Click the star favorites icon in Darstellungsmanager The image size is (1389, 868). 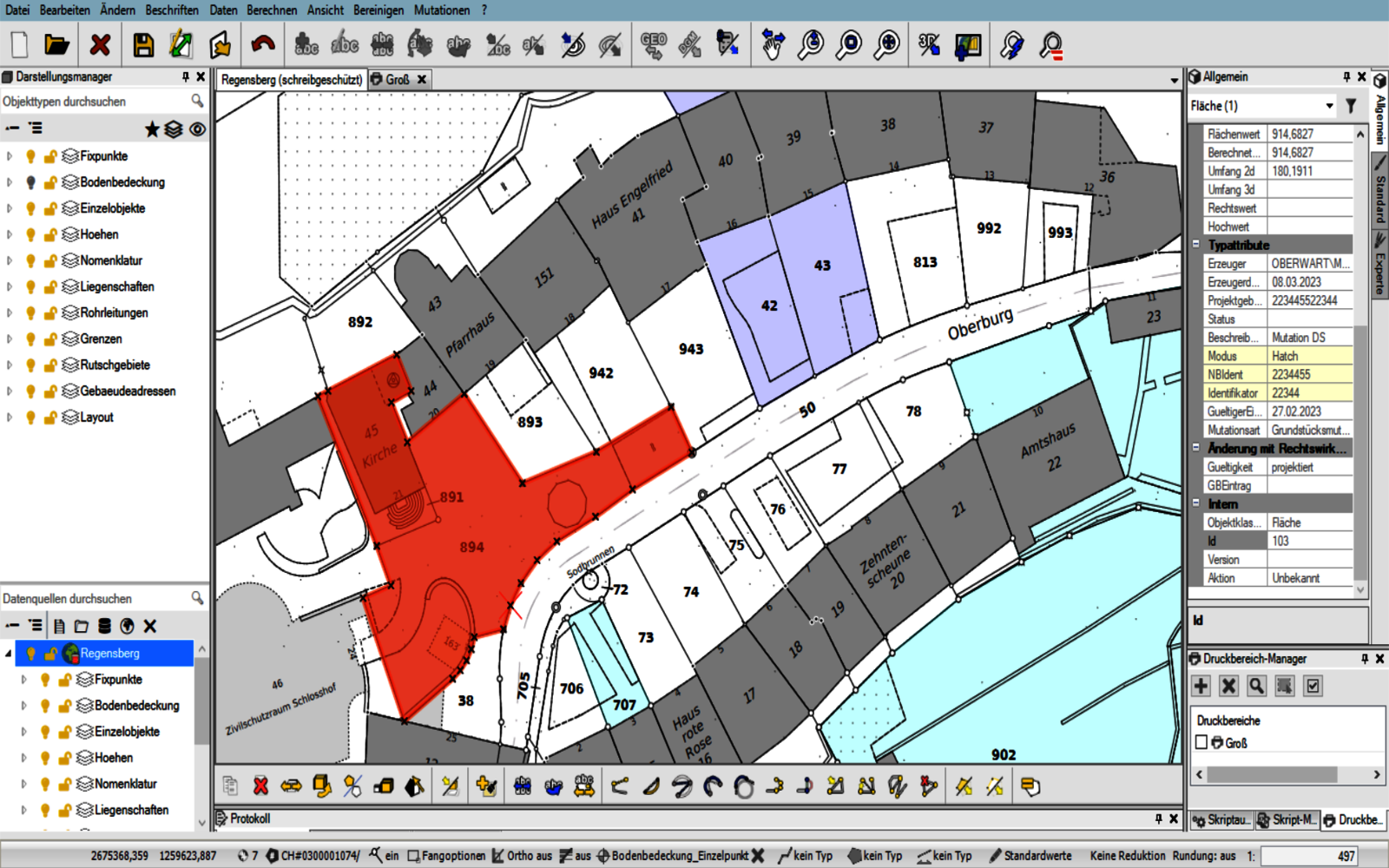coord(152,129)
